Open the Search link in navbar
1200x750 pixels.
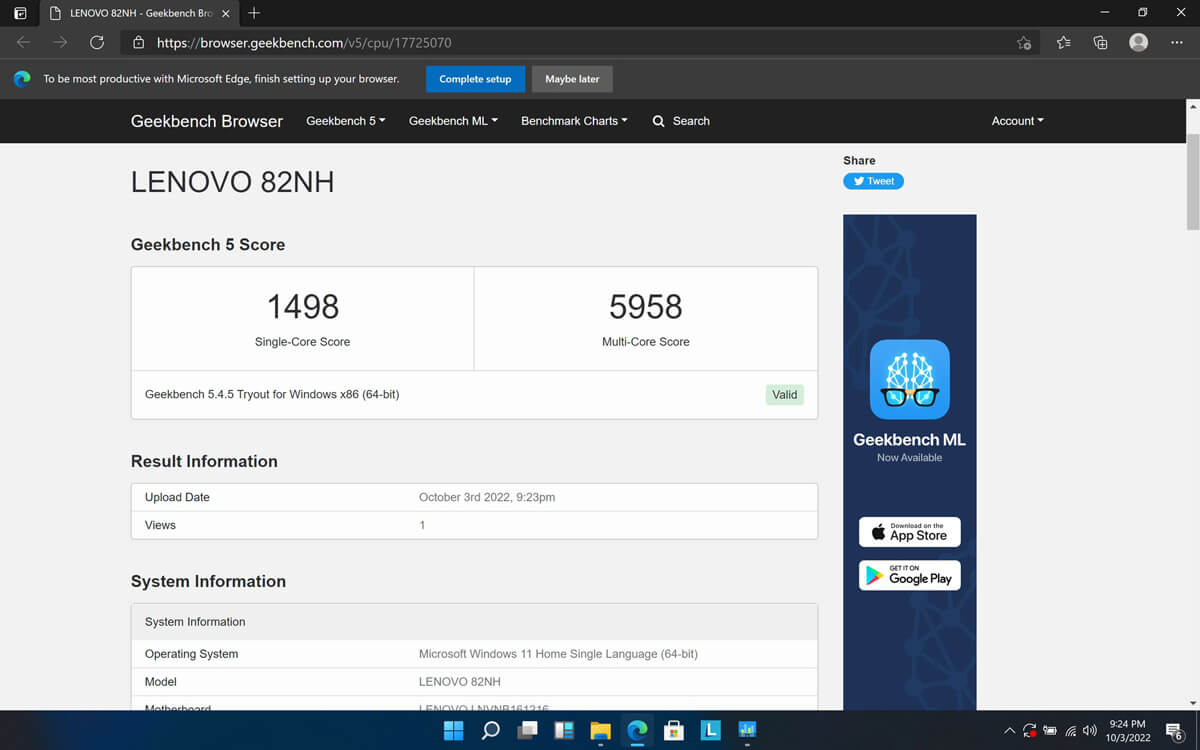[x=681, y=121]
